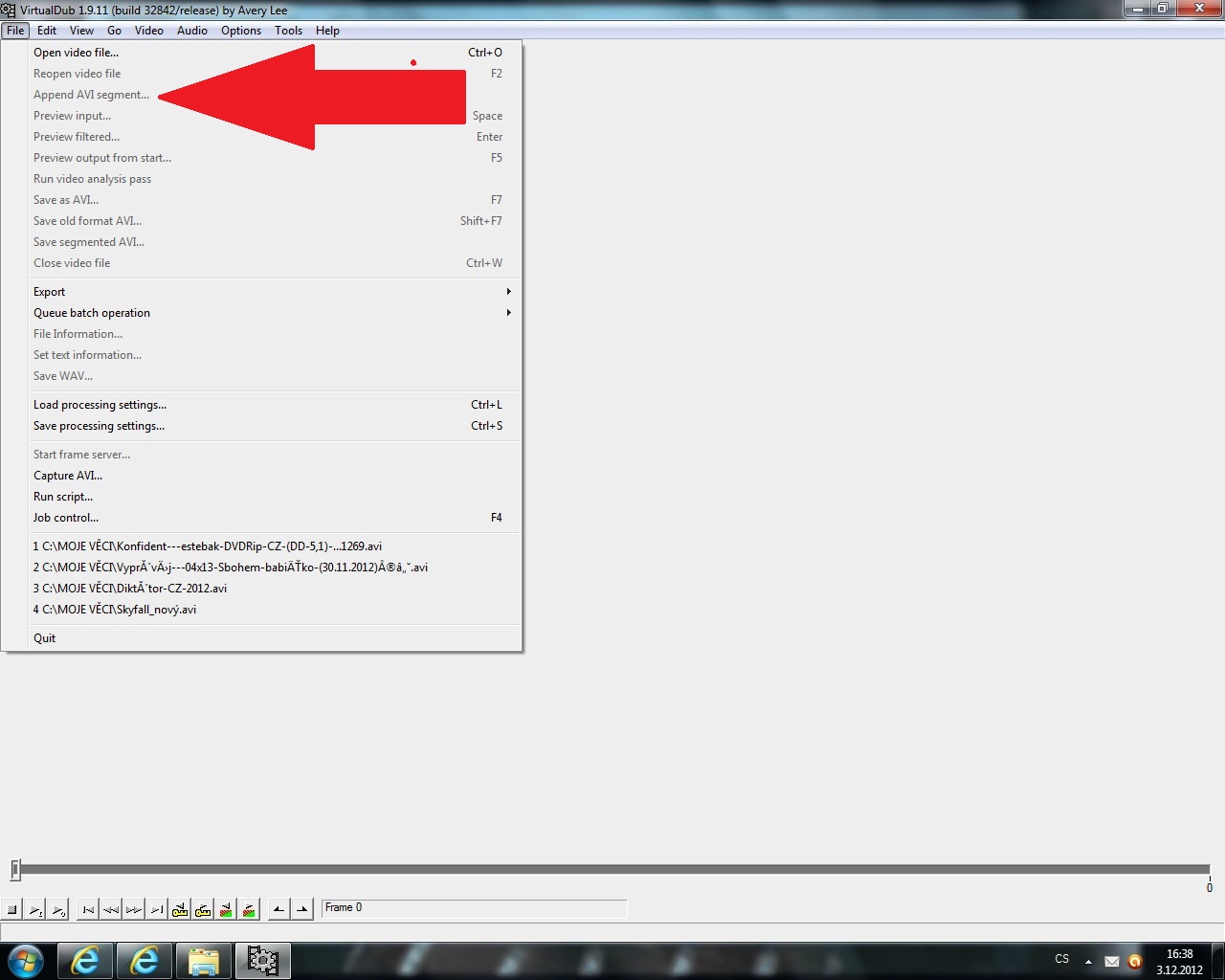Click the mail envelope tray icon
Viewport: 1225px width, 980px height.
point(1111,961)
